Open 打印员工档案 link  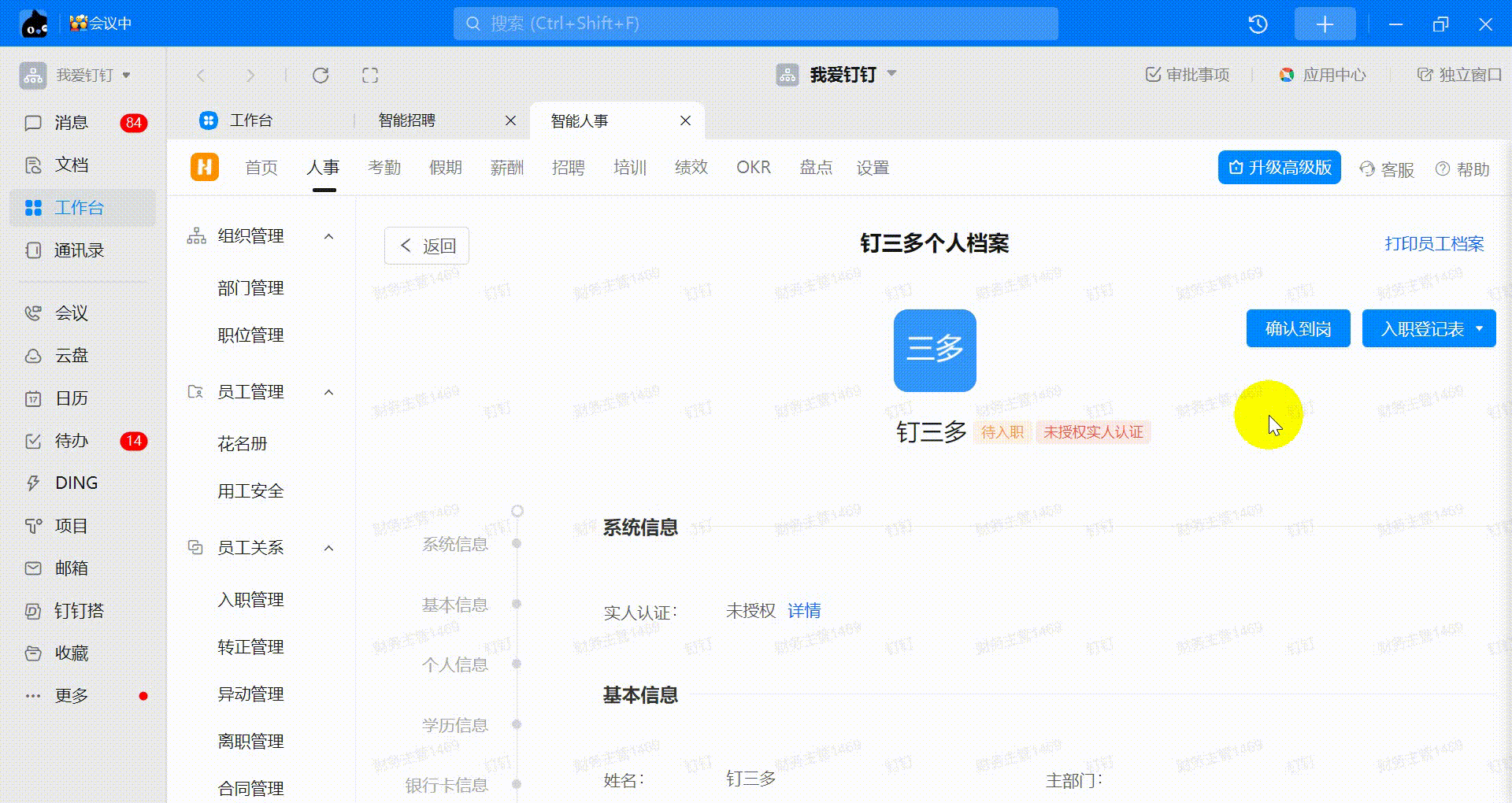(1434, 244)
